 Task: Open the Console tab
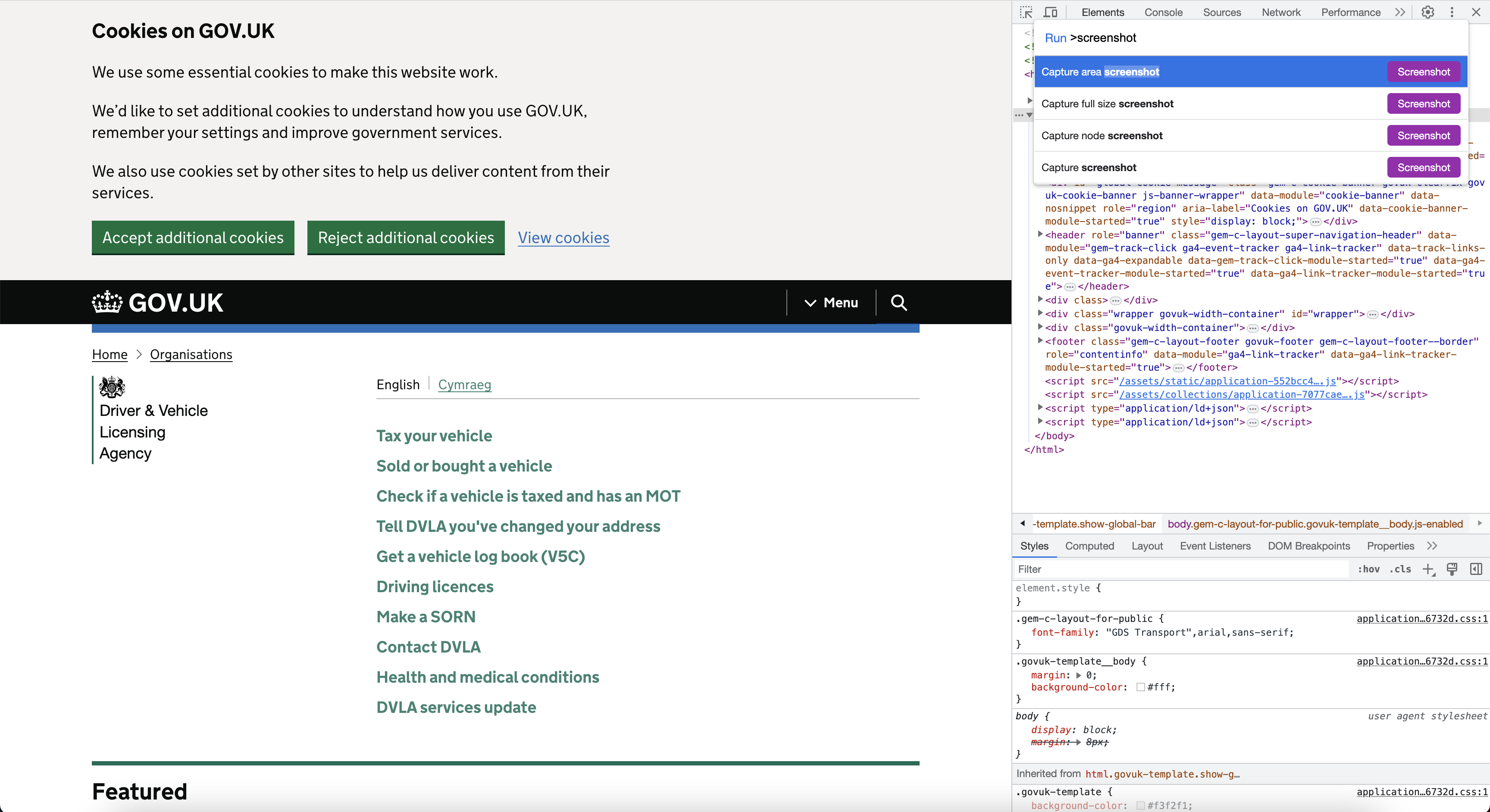pos(1163,12)
